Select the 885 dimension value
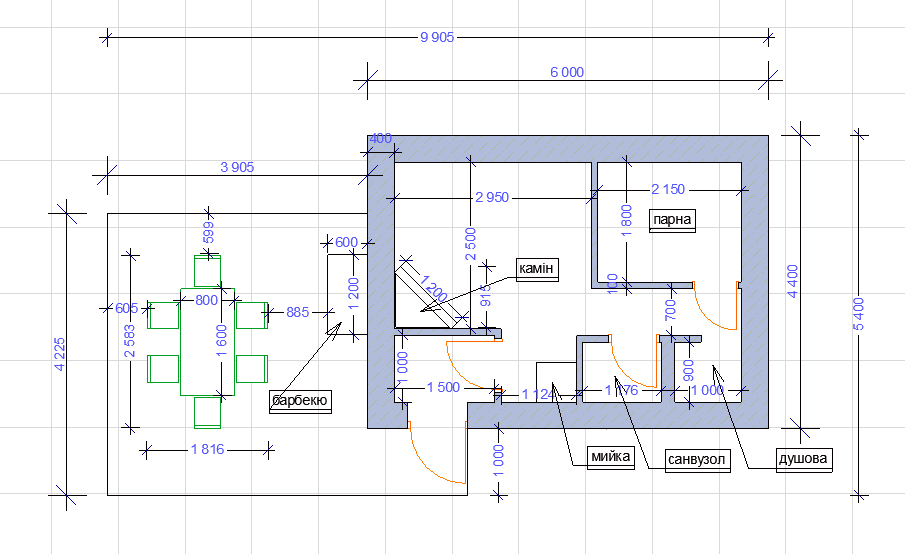Image resolution: width=905 pixels, height=554 pixels. [298, 312]
